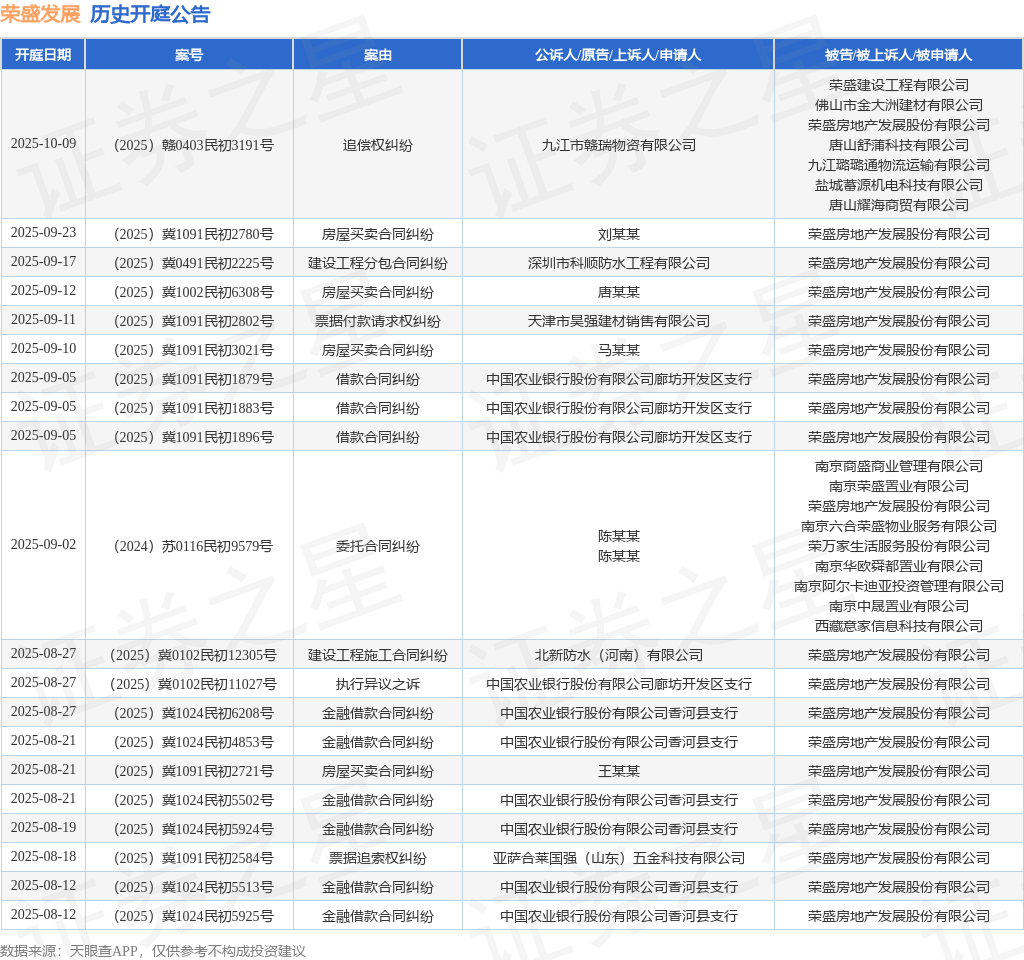Viewport: 1024px width, 960px height.
Task: Click plaintiff 九江市赣瑞物资有限公司
Action: pos(618,145)
